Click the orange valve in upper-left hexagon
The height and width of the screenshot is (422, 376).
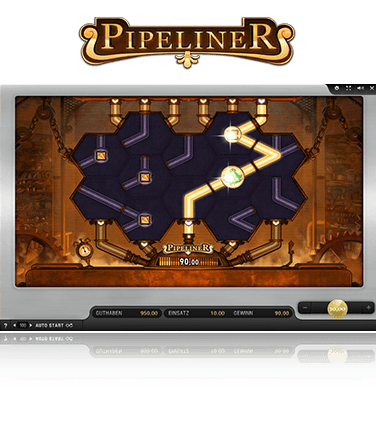point(101,156)
